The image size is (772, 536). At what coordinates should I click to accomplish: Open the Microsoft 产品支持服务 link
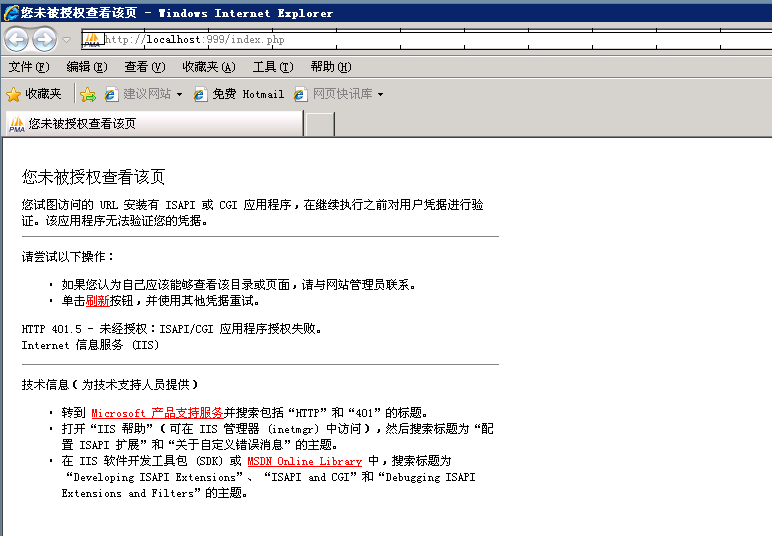click(157, 413)
